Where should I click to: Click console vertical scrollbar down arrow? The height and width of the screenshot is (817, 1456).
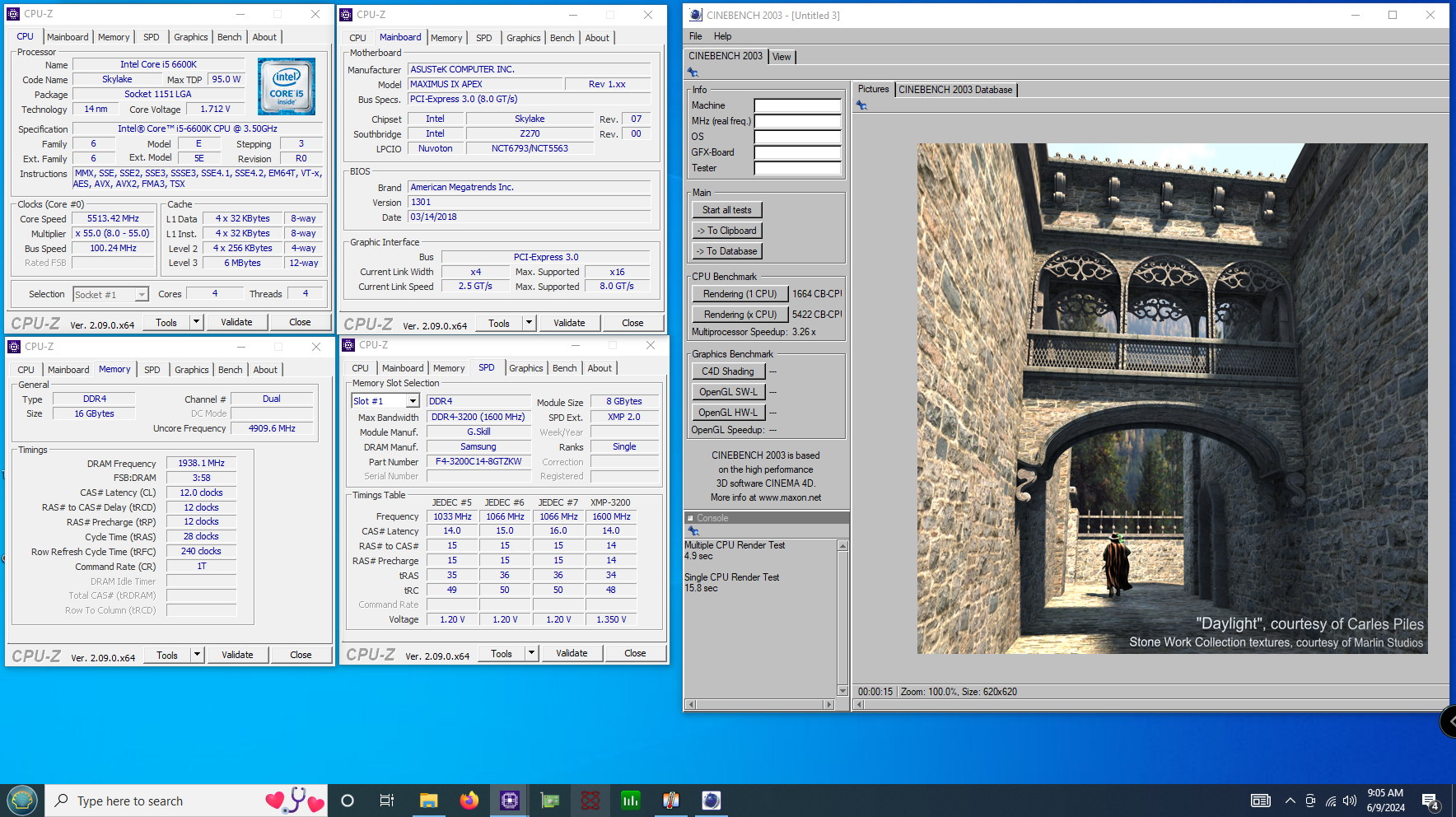click(x=842, y=690)
